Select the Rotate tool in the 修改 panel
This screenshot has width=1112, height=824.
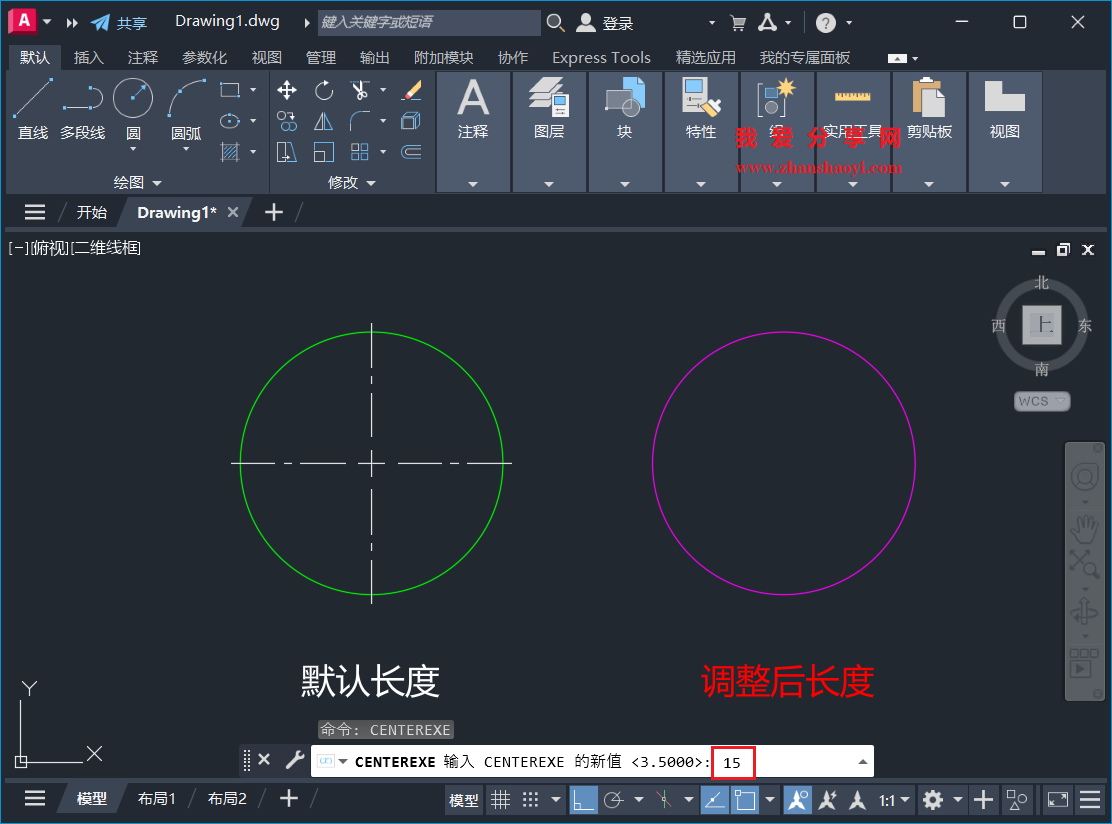tap(324, 90)
